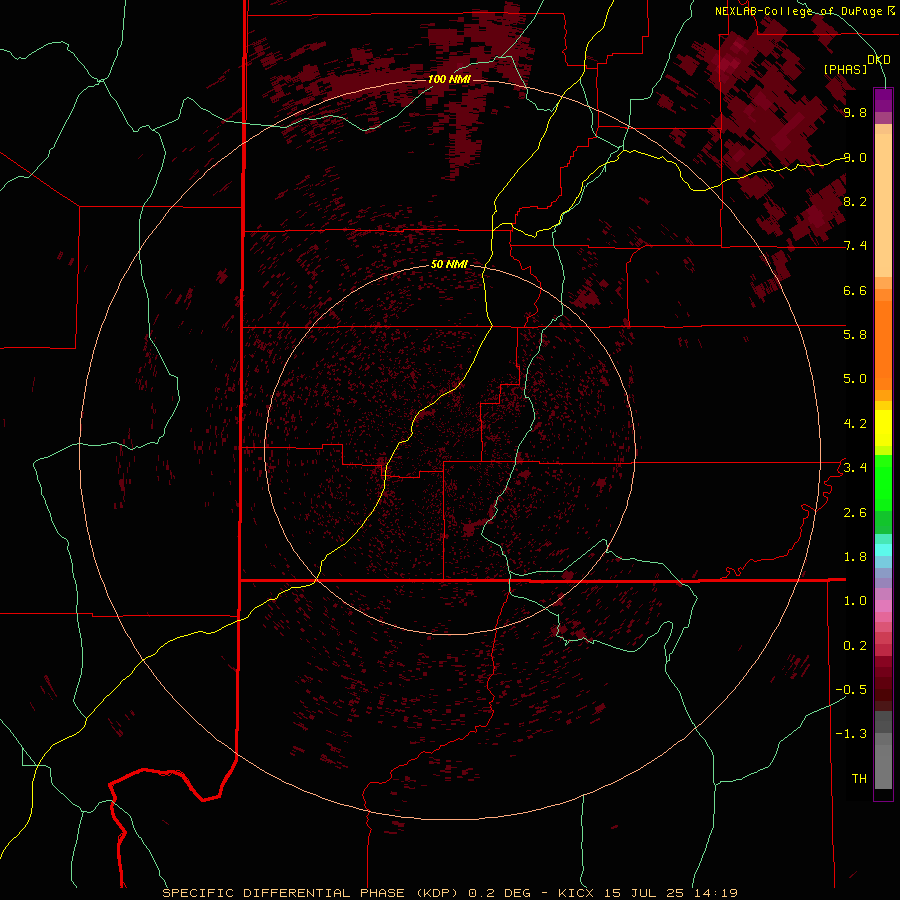Click the -0.5 value on the color scale
The height and width of the screenshot is (900, 900).
click(x=851, y=689)
